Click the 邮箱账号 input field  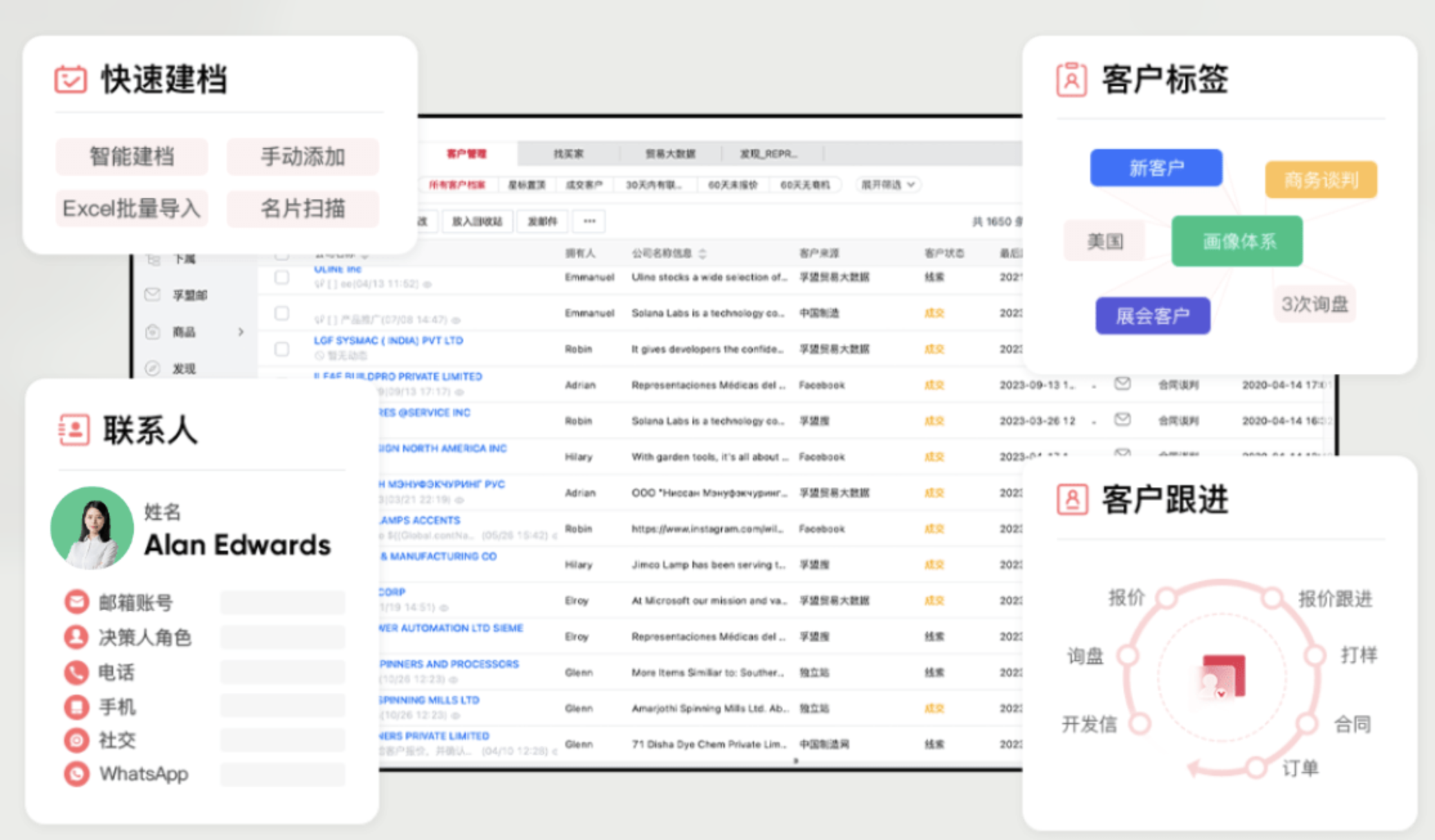point(282,601)
